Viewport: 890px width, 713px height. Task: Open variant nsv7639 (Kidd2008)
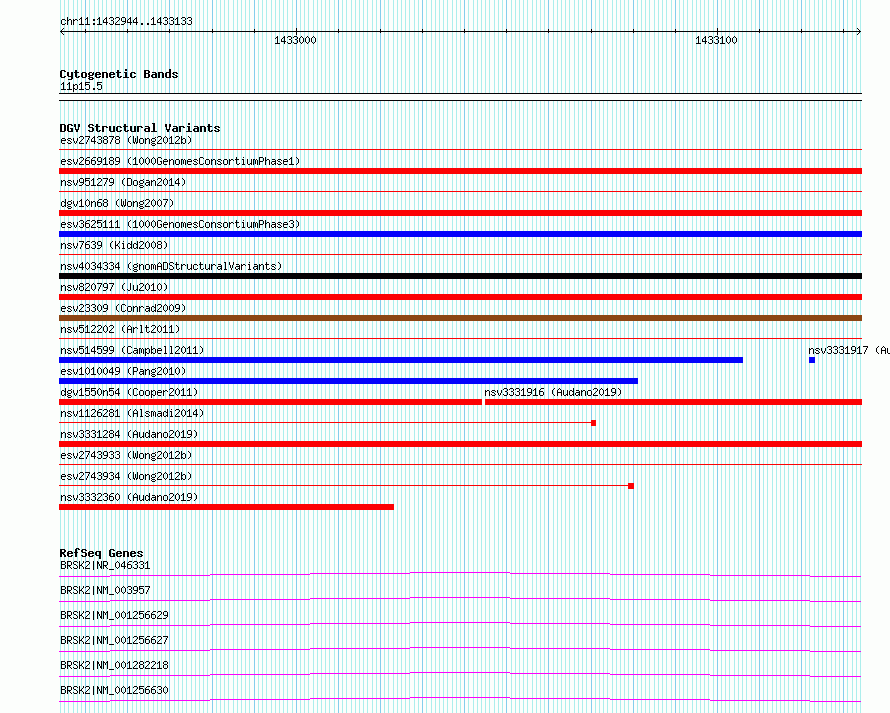pos(114,245)
